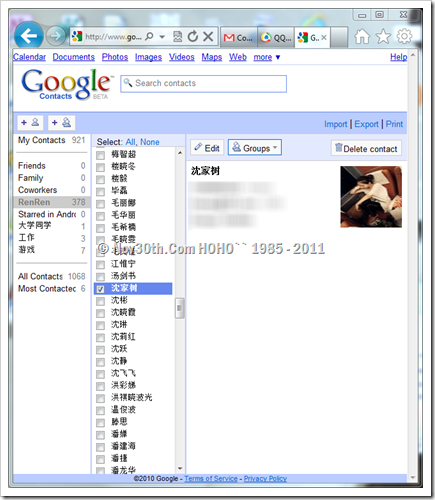Check the box for 毕磊
The image size is (435, 500).
[100, 192]
